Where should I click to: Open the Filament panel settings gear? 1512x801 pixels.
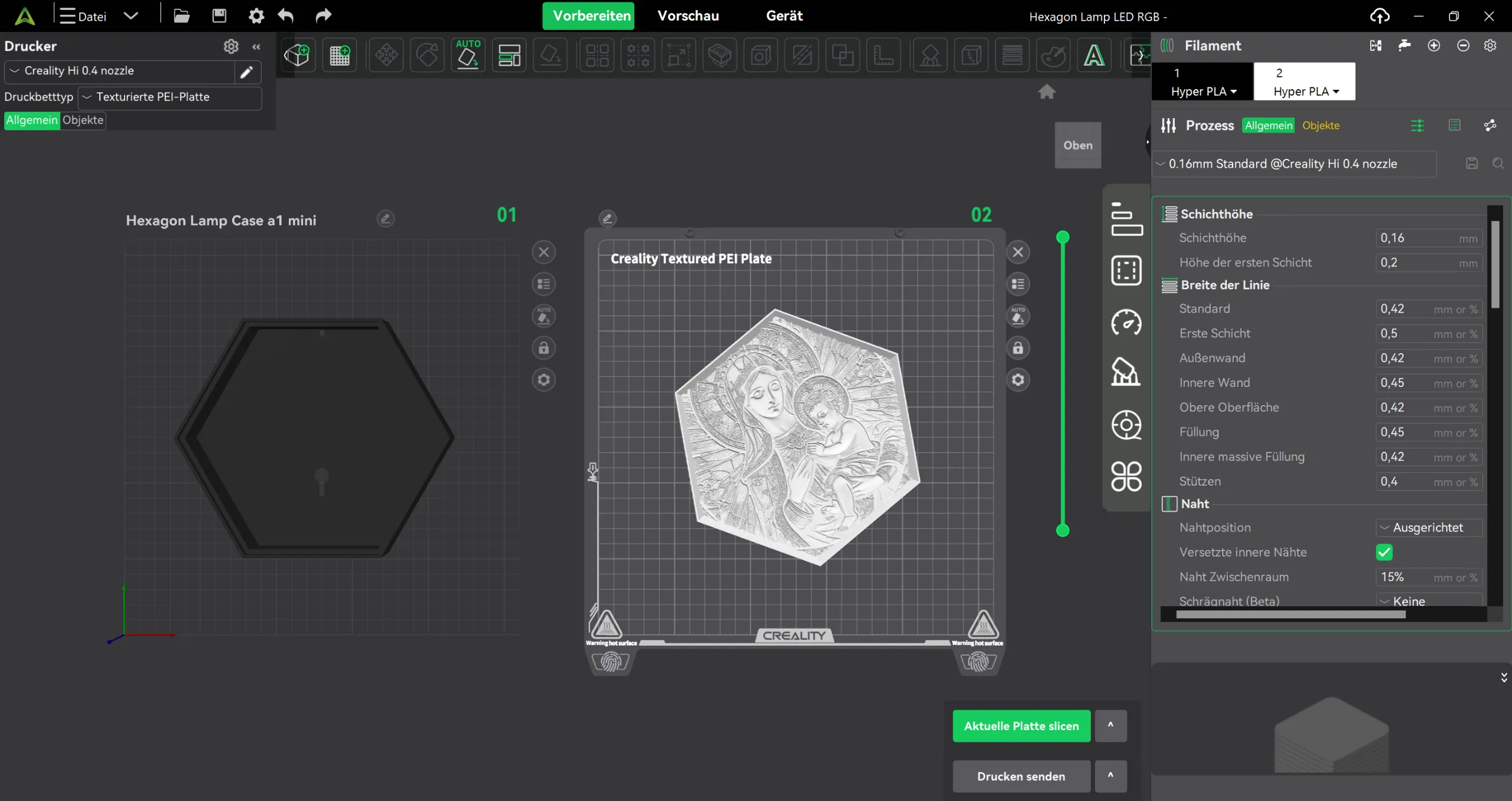(x=1491, y=45)
